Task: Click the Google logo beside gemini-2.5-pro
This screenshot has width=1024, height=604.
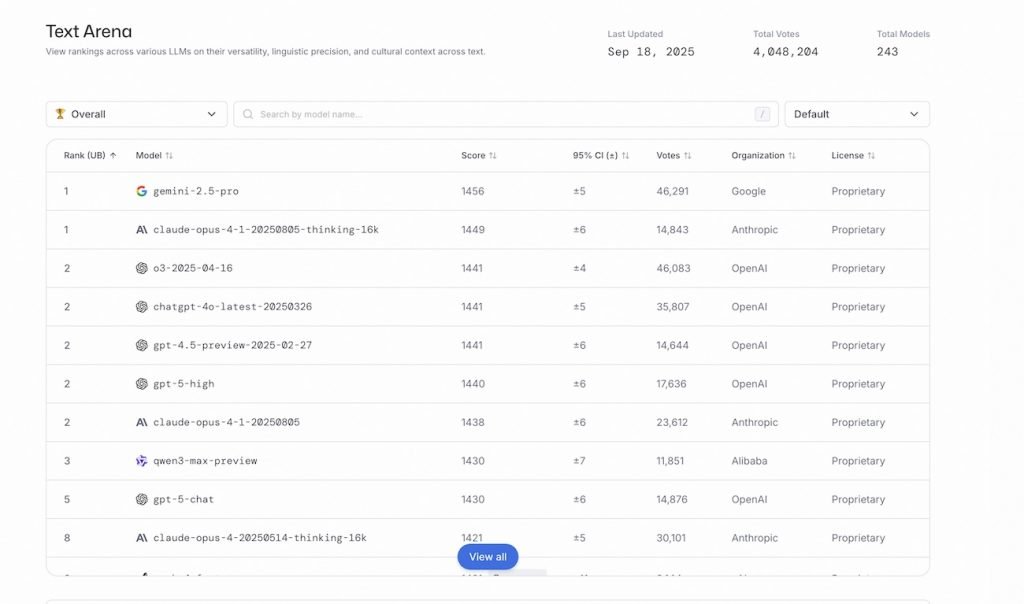Action: [x=141, y=191]
